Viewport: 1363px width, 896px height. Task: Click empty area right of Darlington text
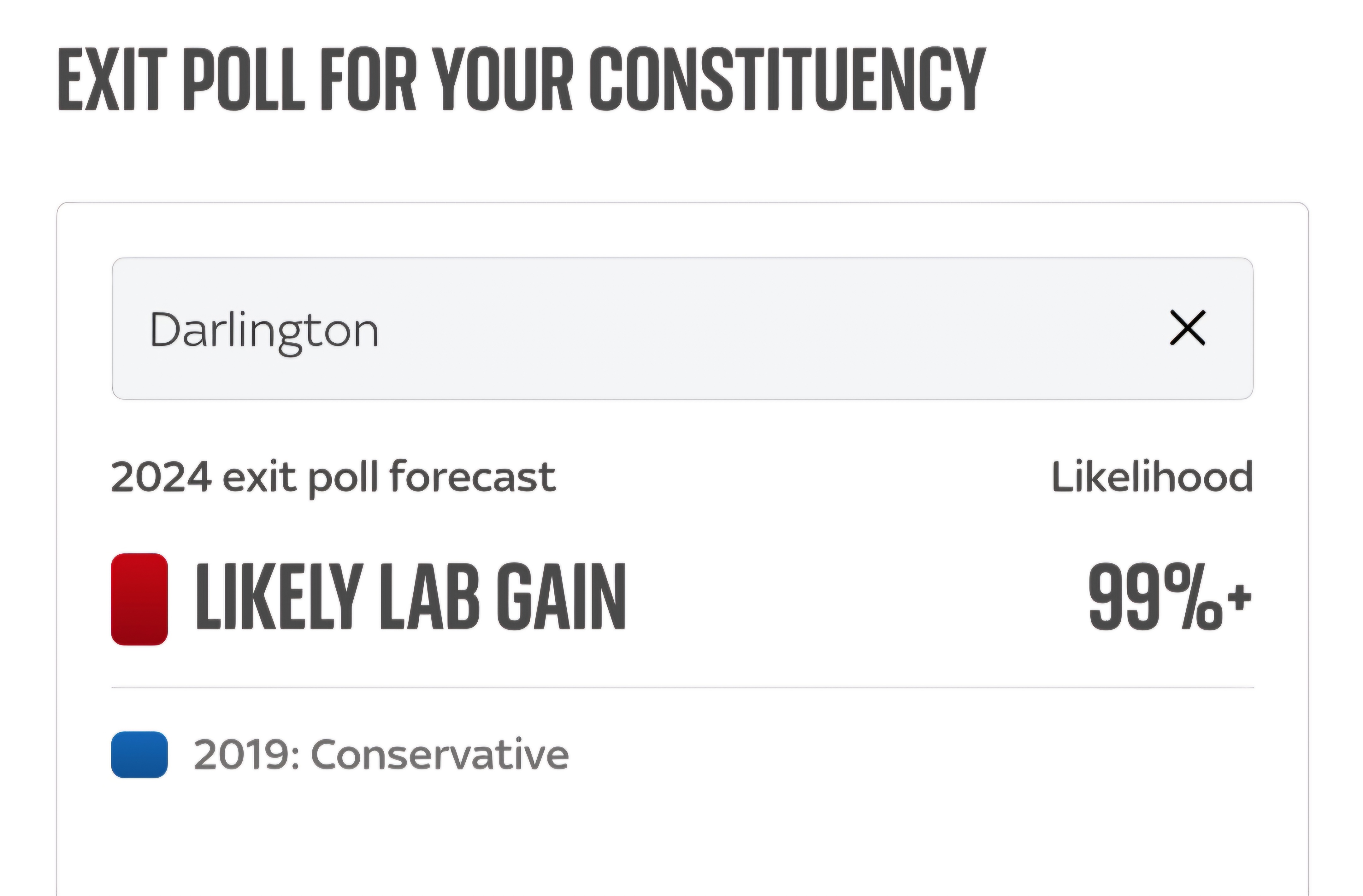point(767,329)
